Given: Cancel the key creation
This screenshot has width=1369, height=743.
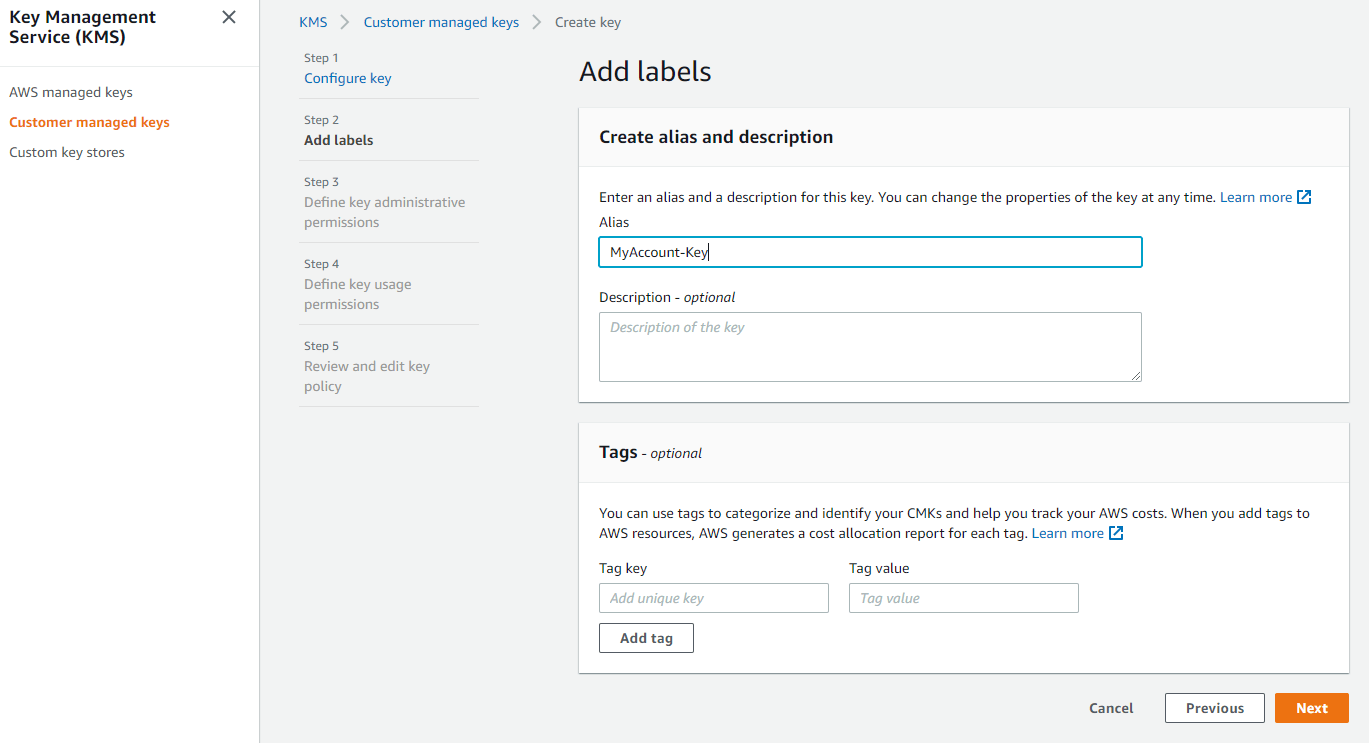Looking at the screenshot, I should tap(1110, 708).
